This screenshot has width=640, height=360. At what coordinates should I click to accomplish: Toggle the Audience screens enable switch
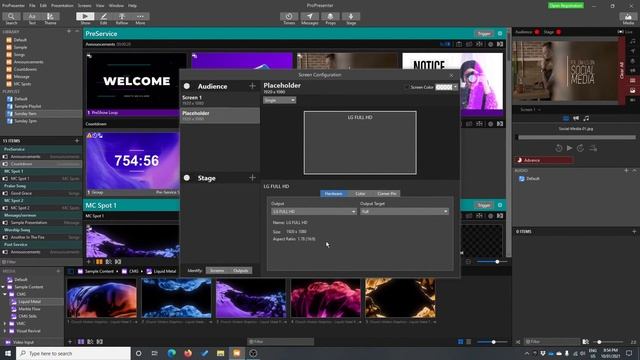coord(187,86)
